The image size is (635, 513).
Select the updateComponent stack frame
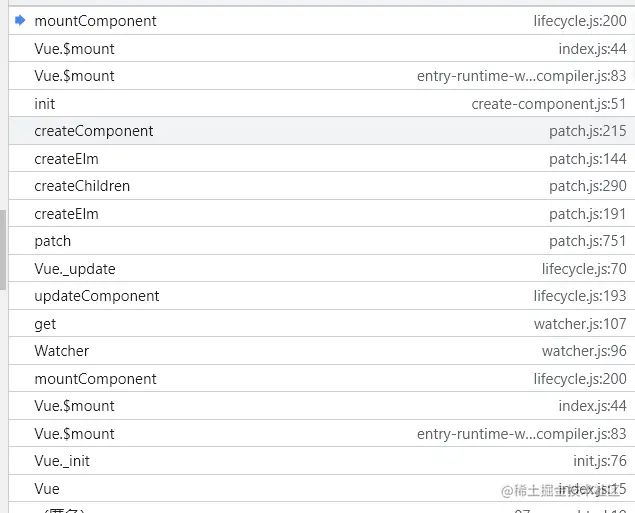pos(97,296)
